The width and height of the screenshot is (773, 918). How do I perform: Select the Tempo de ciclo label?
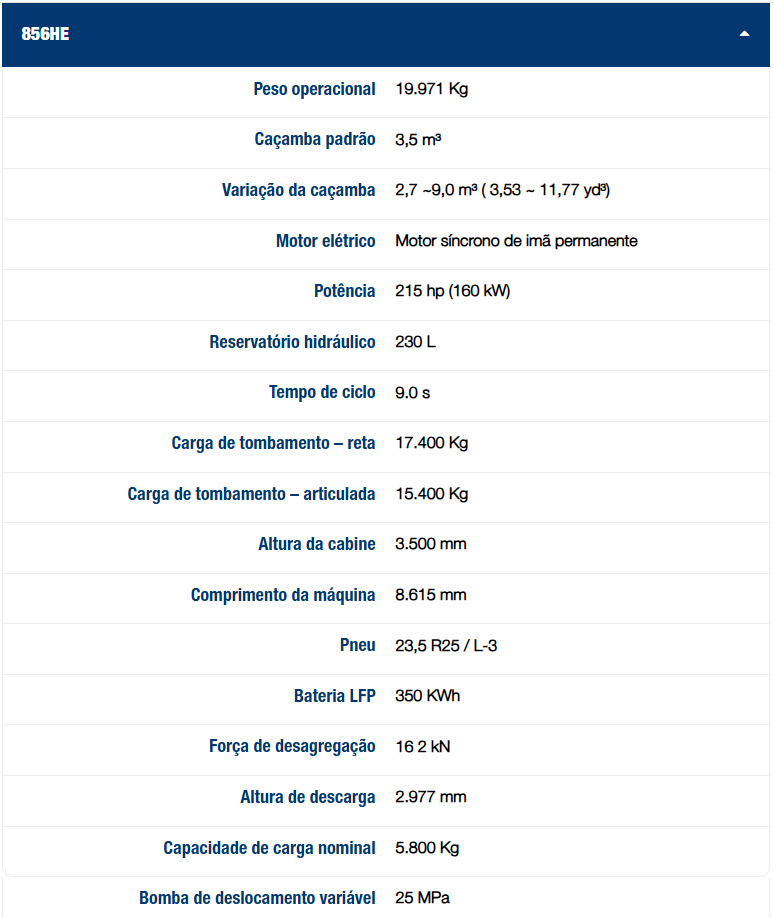[322, 392]
